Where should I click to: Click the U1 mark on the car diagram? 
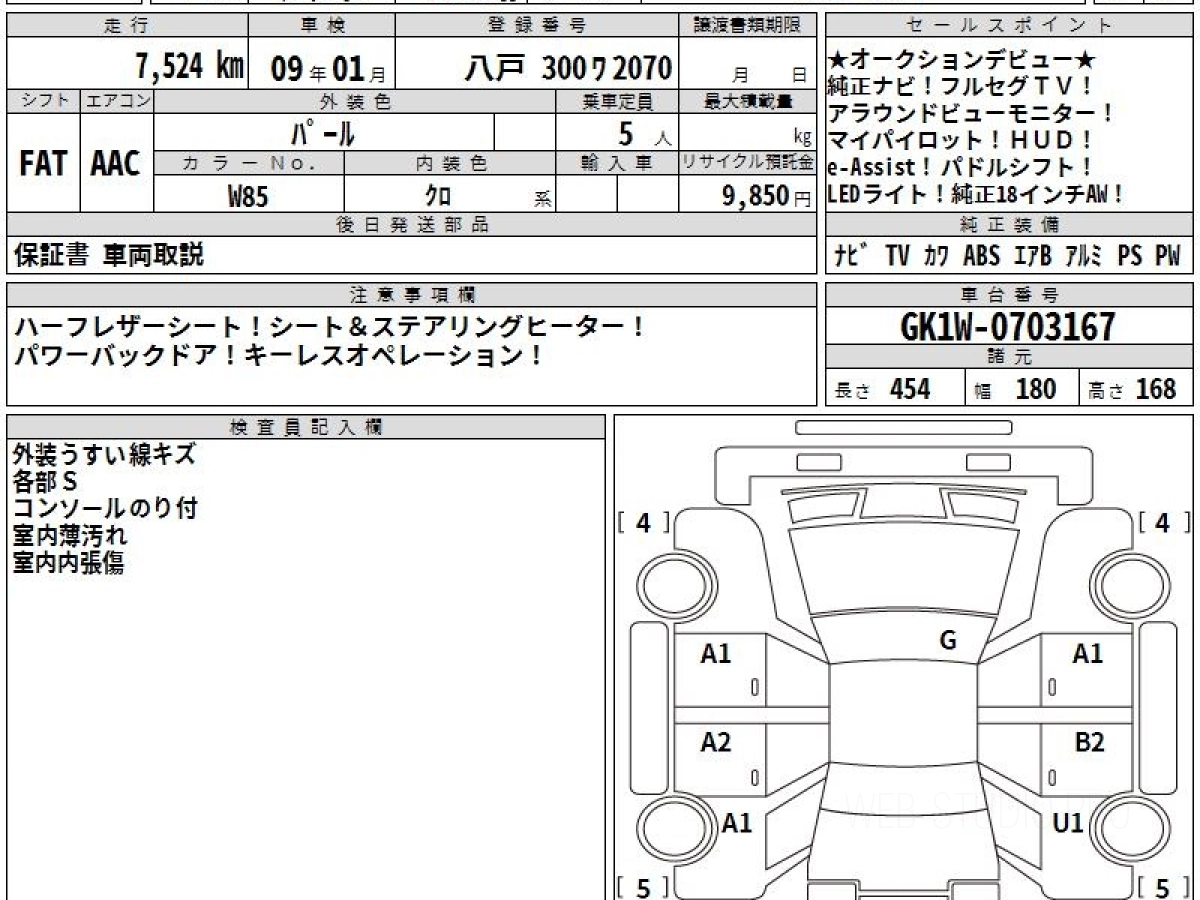coord(1069,823)
